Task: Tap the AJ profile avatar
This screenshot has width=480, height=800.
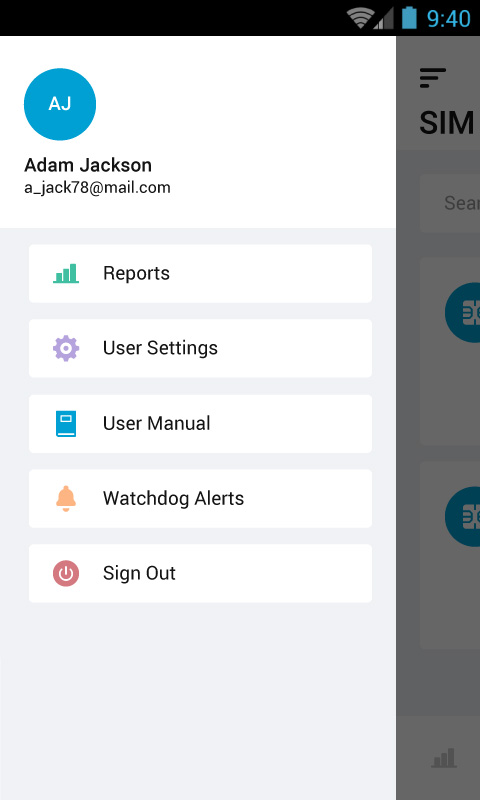Action: tap(60, 104)
